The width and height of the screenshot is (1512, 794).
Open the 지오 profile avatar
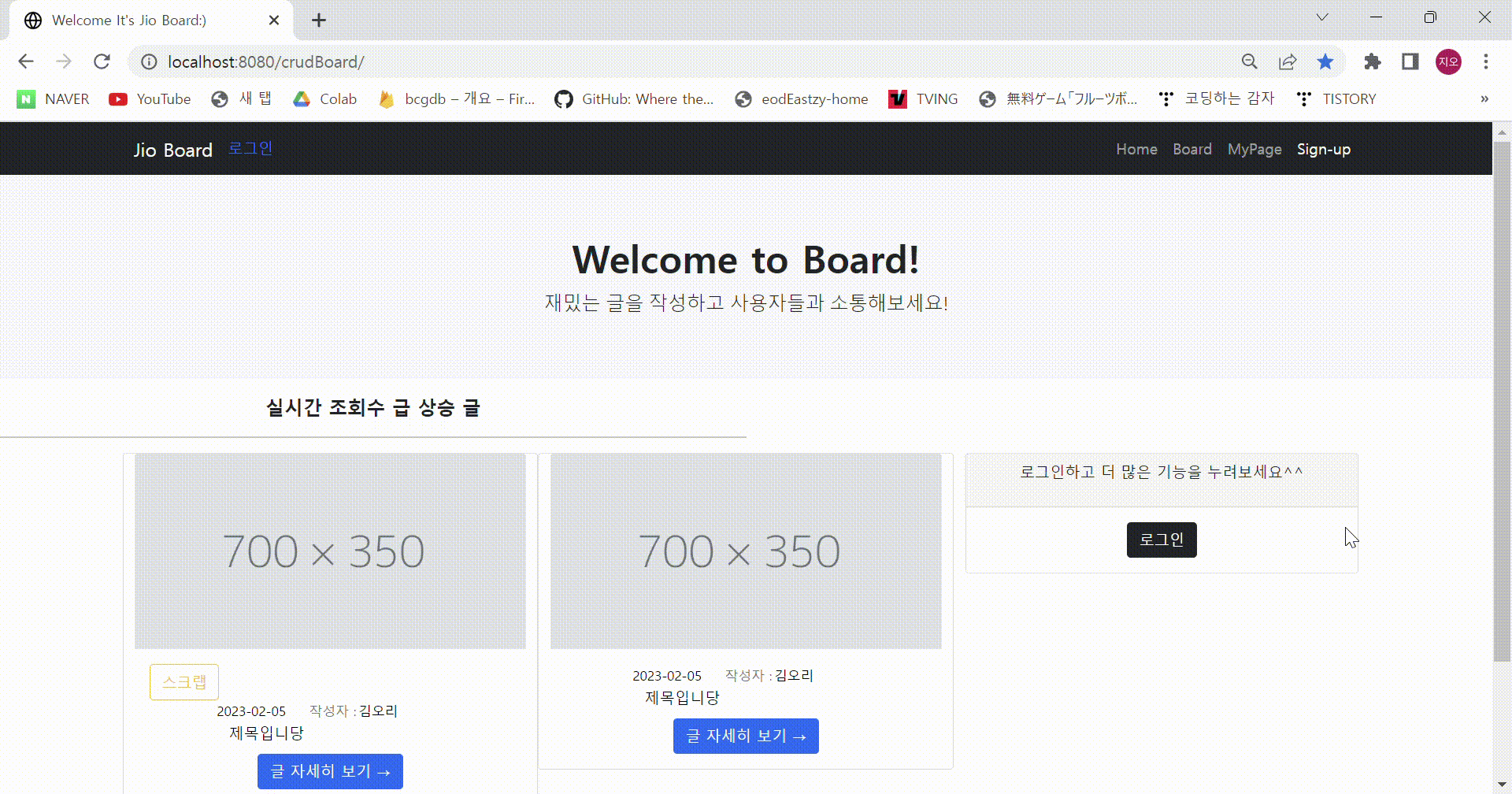pos(1448,61)
